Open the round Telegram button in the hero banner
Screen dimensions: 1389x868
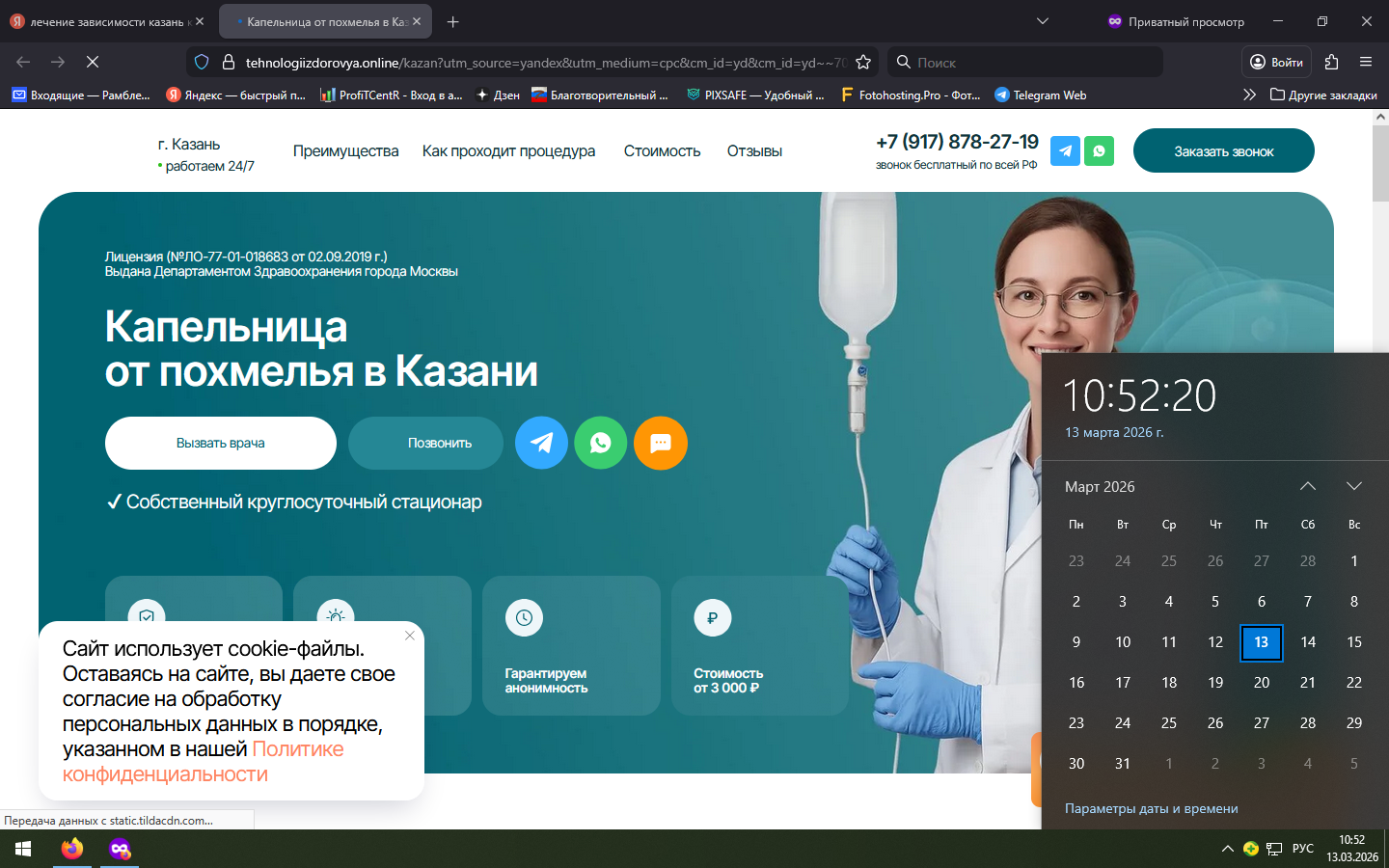[541, 443]
